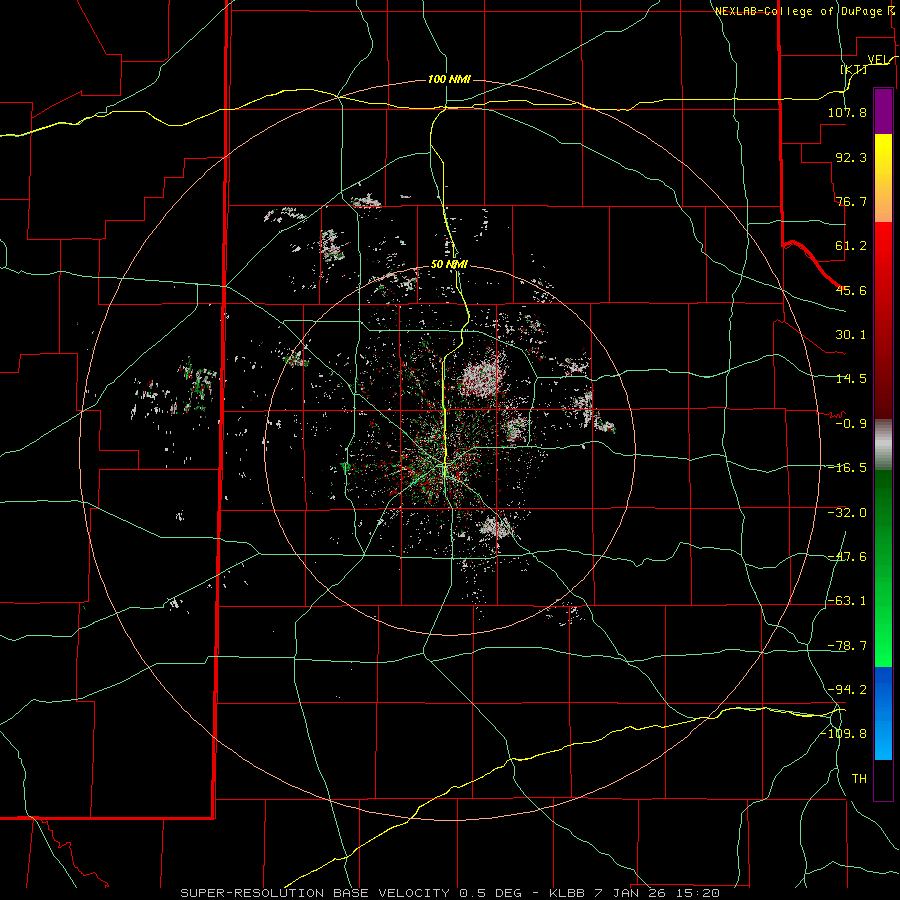
Task: Click the [KT] units label
Action: (x=854, y=69)
